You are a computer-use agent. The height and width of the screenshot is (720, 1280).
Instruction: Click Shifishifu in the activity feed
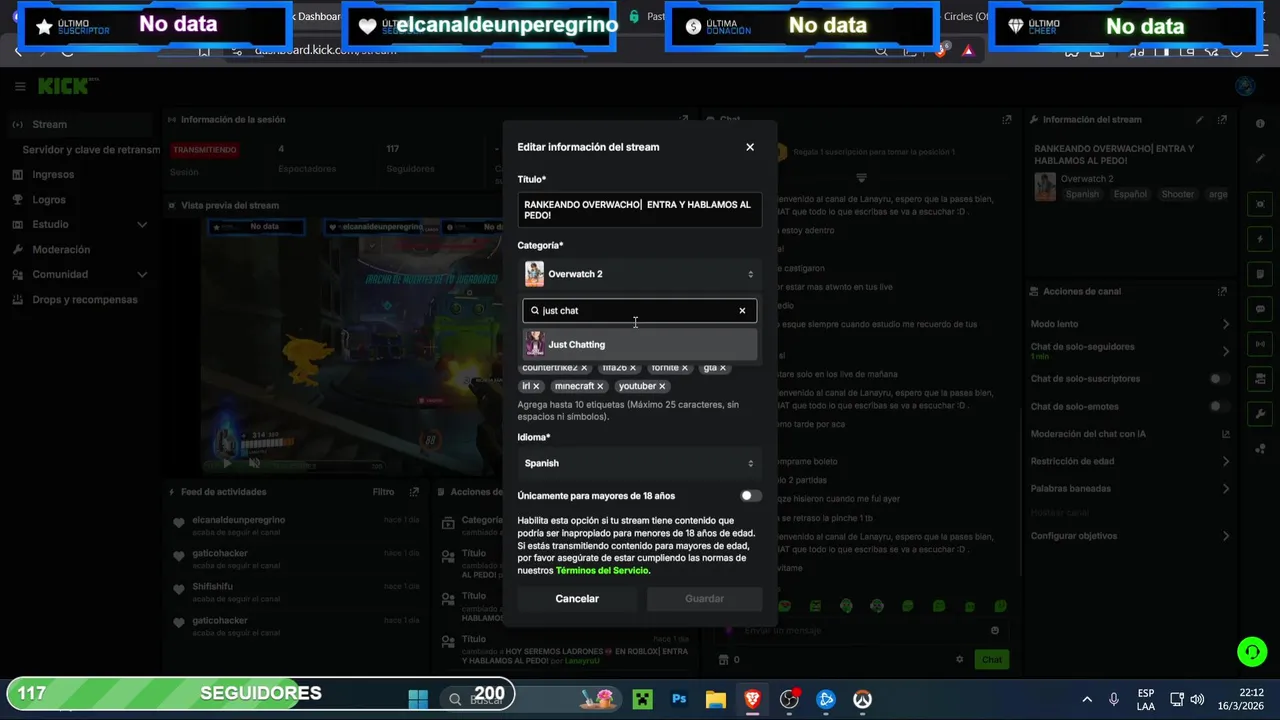tap(212, 587)
